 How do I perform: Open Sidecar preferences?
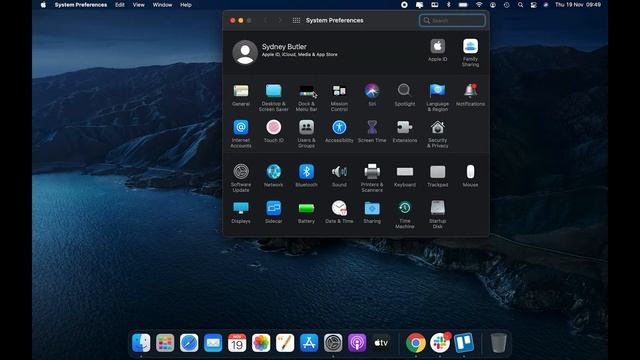coord(273,212)
